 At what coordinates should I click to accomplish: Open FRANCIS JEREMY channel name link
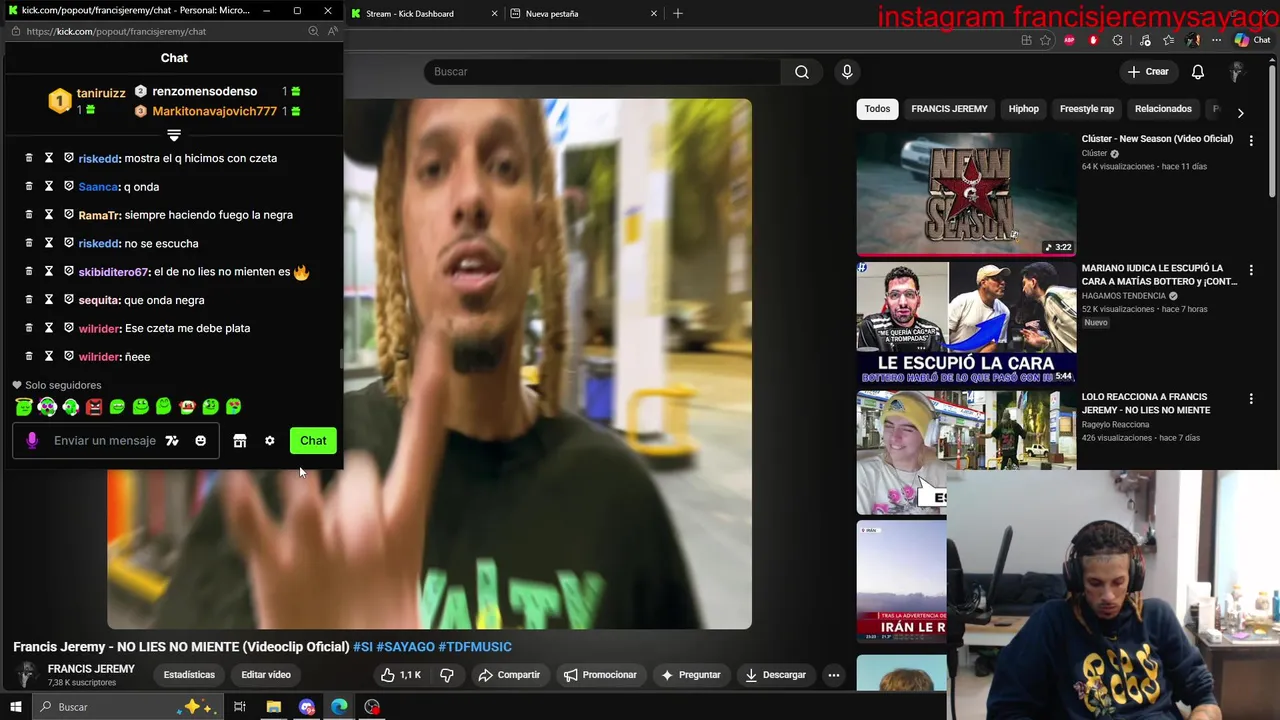91,669
